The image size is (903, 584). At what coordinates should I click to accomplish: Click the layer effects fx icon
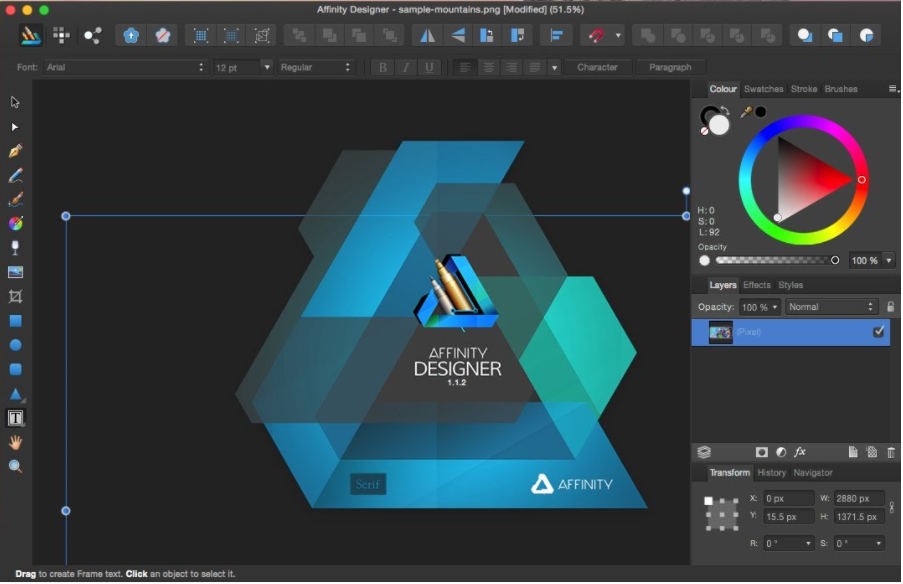click(x=800, y=453)
